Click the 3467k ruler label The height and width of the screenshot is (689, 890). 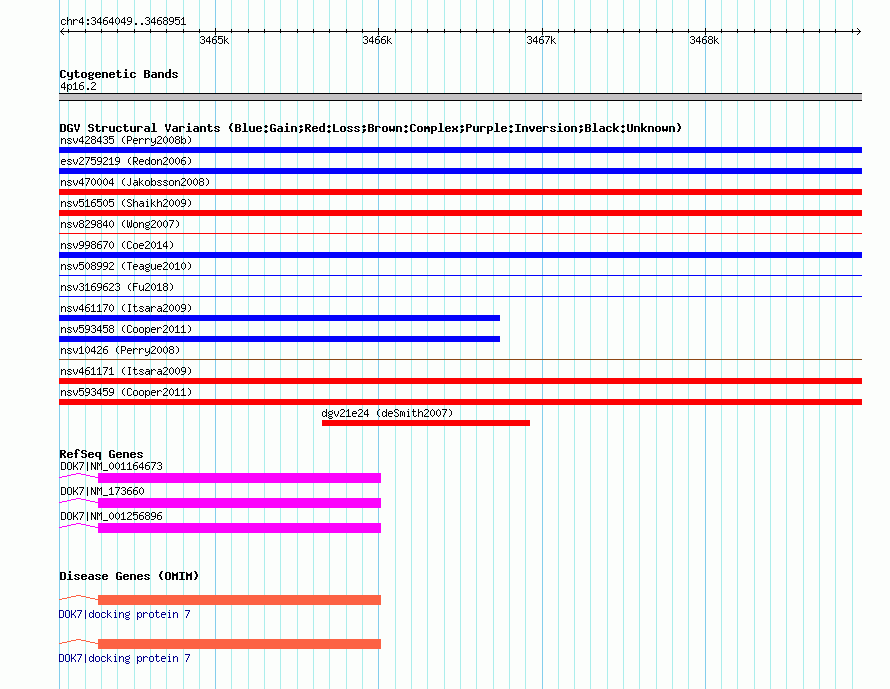tap(541, 40)
